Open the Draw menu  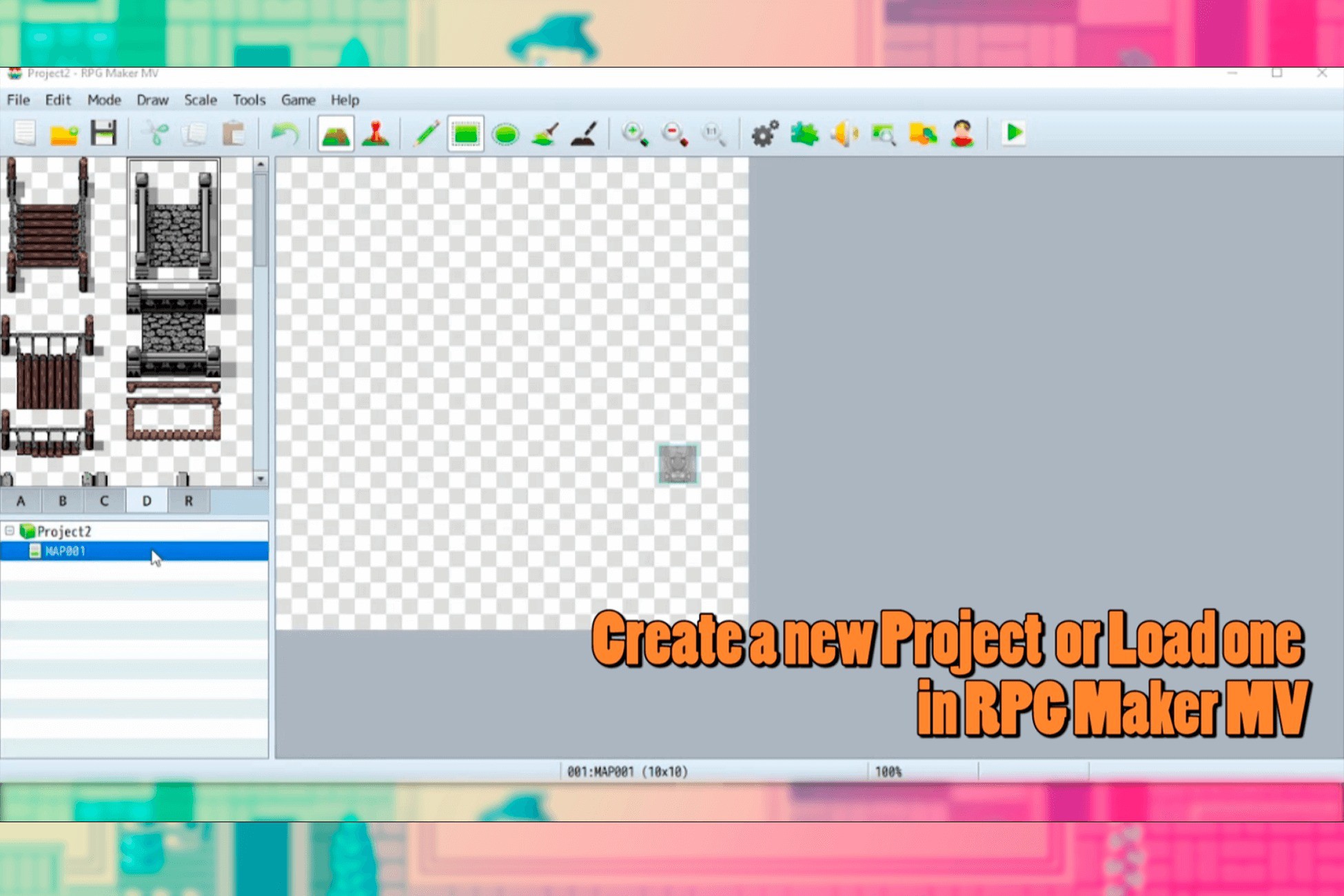(152, 100)
